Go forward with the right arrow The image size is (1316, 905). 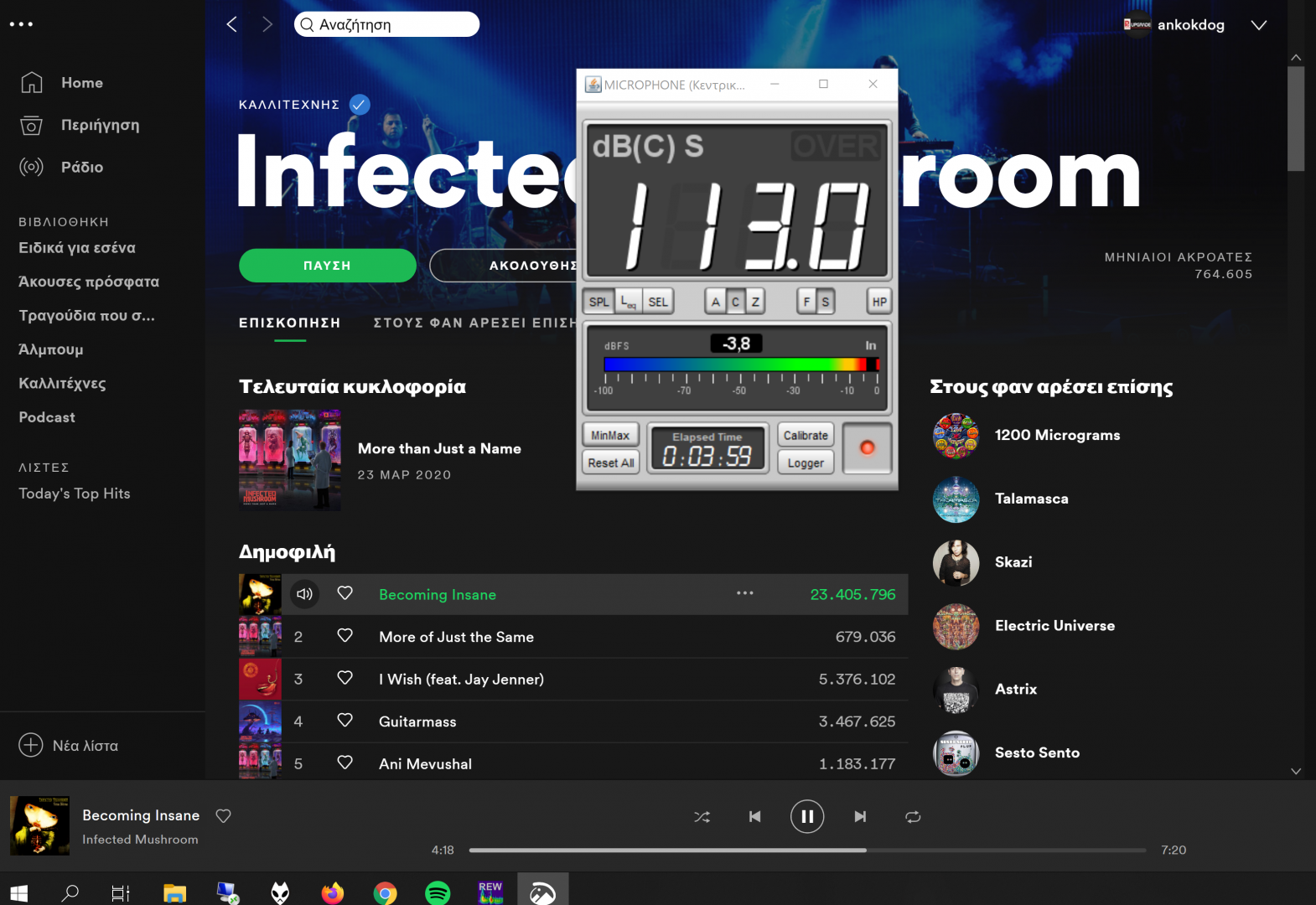pyautogui.click(x=267, y=24)
